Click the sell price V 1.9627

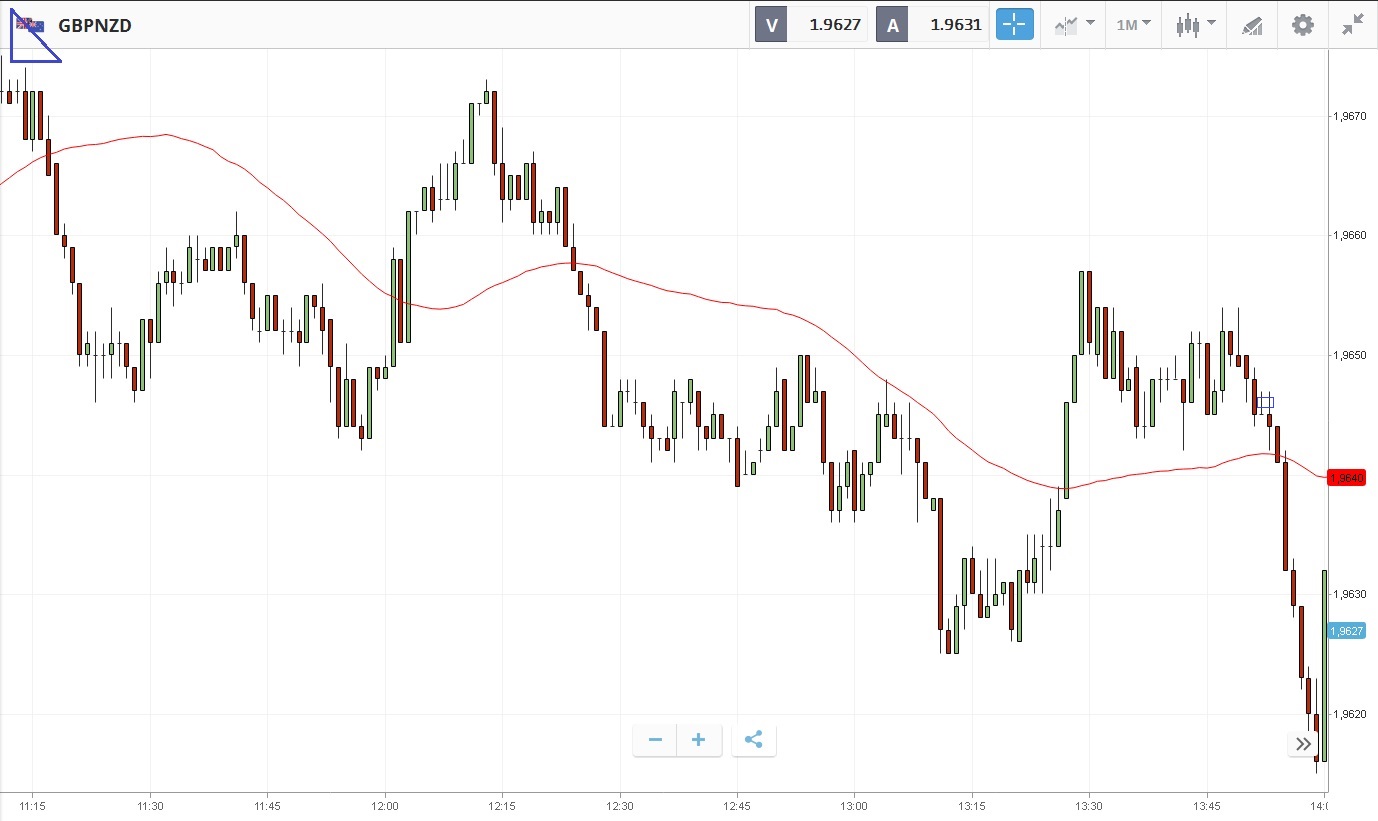811,25
